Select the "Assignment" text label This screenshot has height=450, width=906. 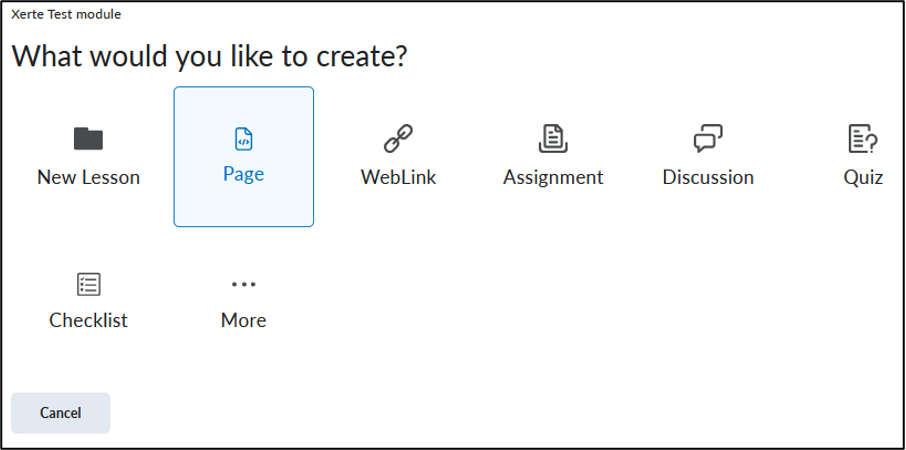coord(553,177)
